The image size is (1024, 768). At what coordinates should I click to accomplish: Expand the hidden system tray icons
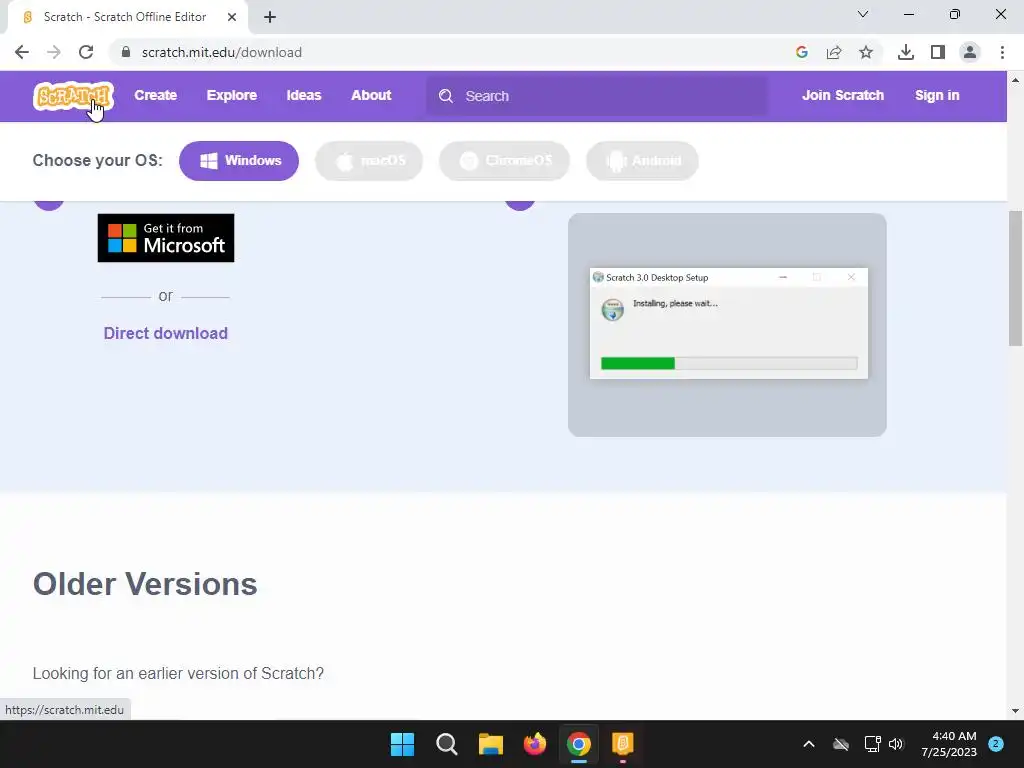(x=808, y=744)
